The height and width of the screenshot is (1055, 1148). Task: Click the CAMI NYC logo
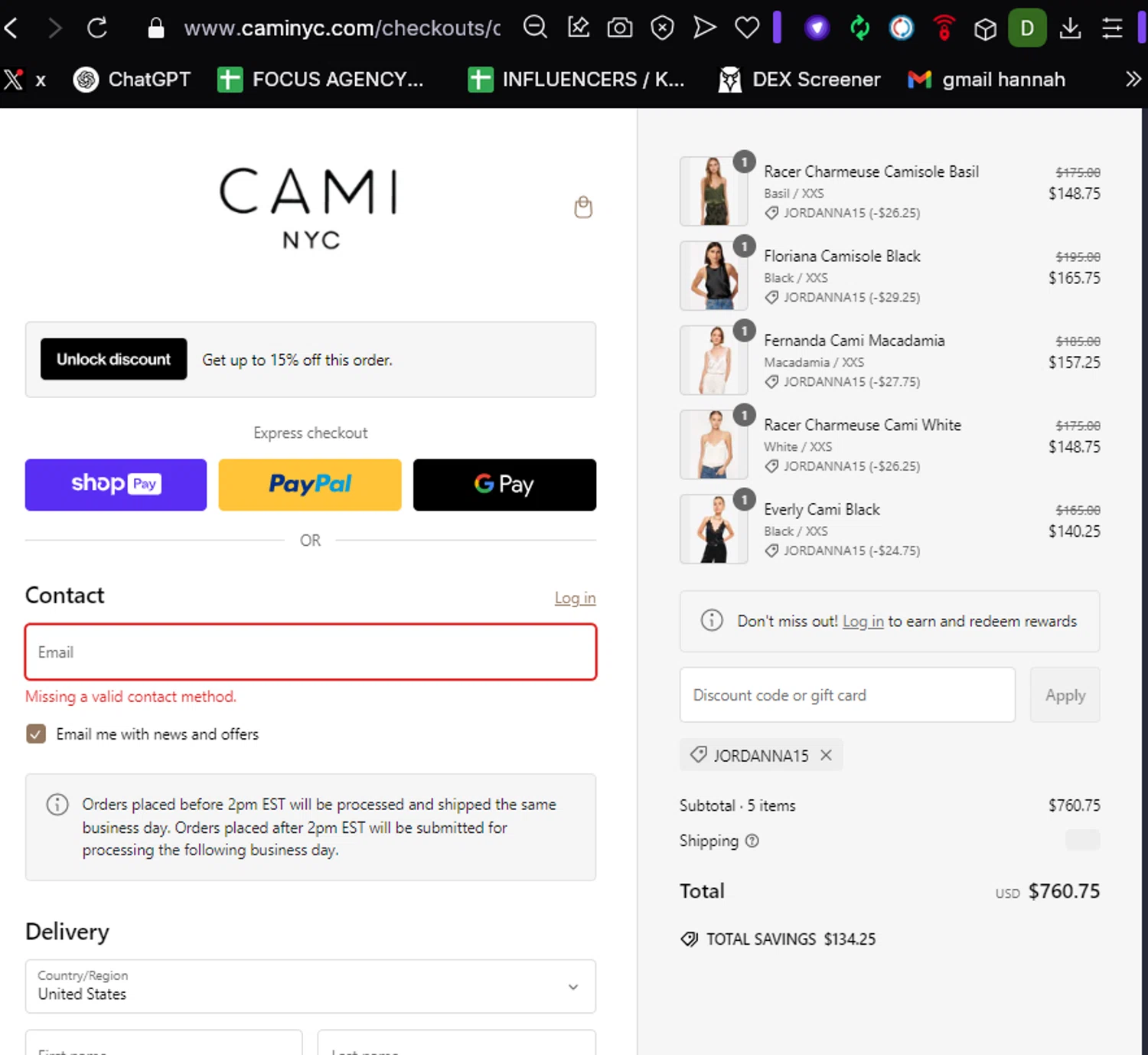coord(309,208)
